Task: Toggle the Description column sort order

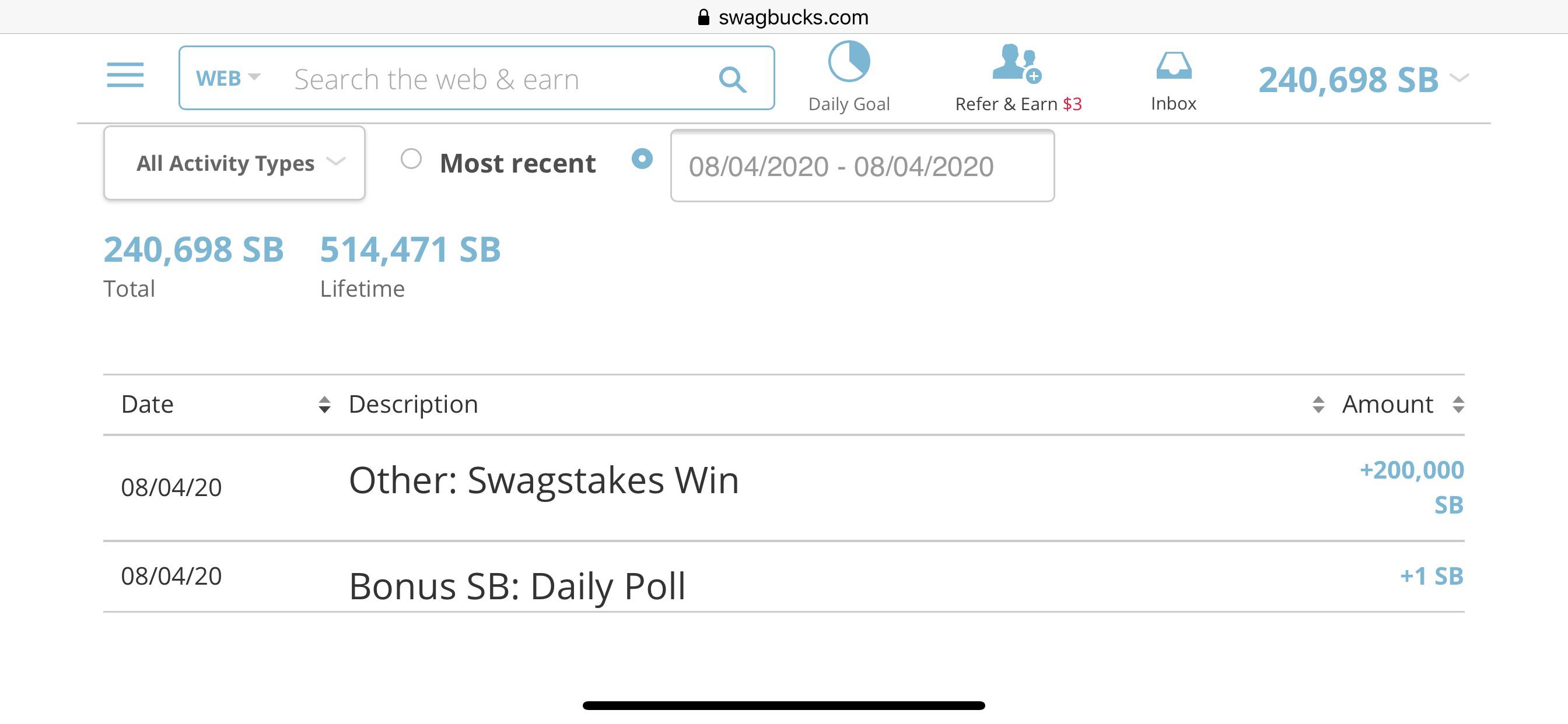Action: click(x=1318, y=403)
